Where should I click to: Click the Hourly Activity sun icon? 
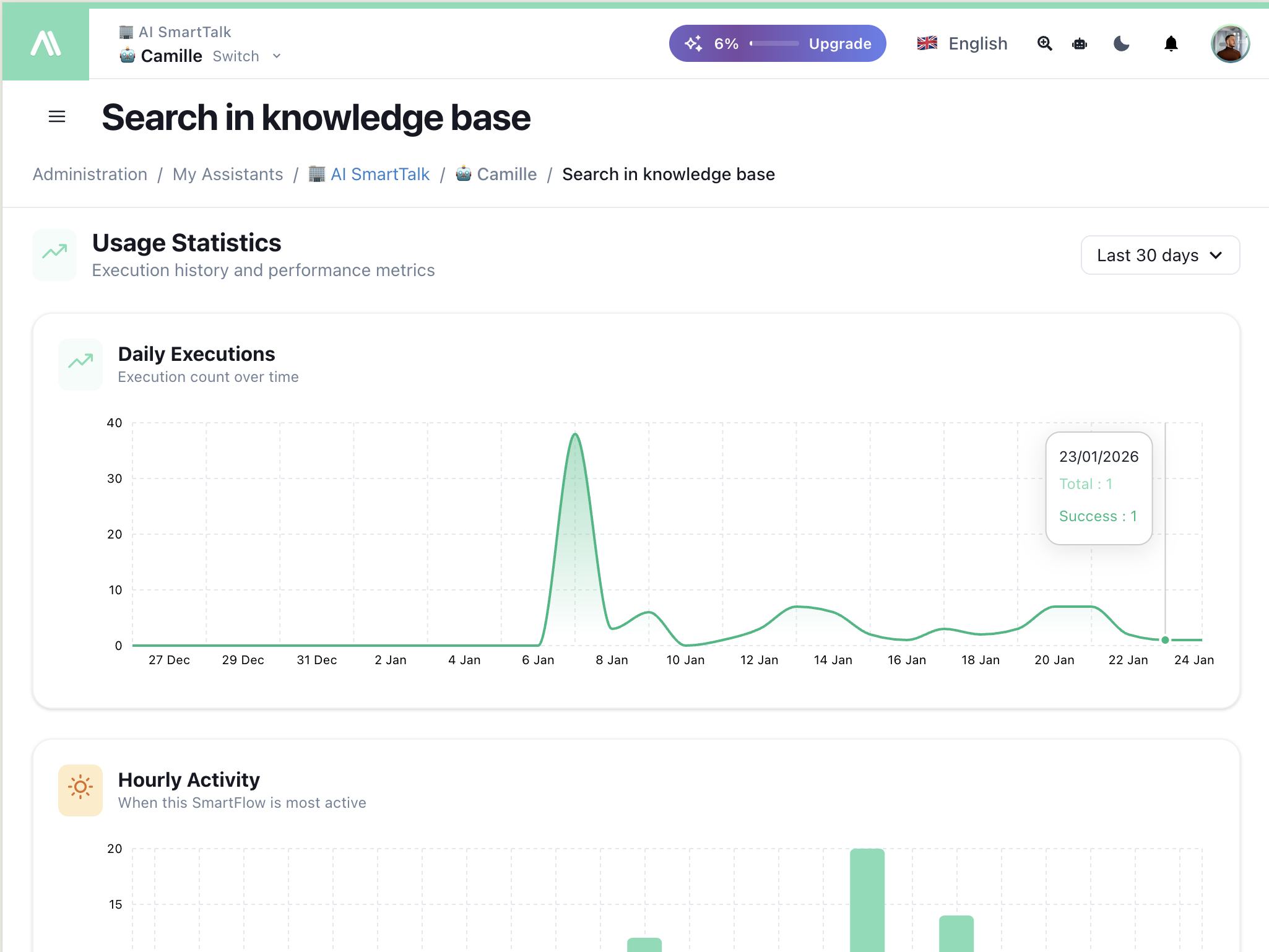80,790
